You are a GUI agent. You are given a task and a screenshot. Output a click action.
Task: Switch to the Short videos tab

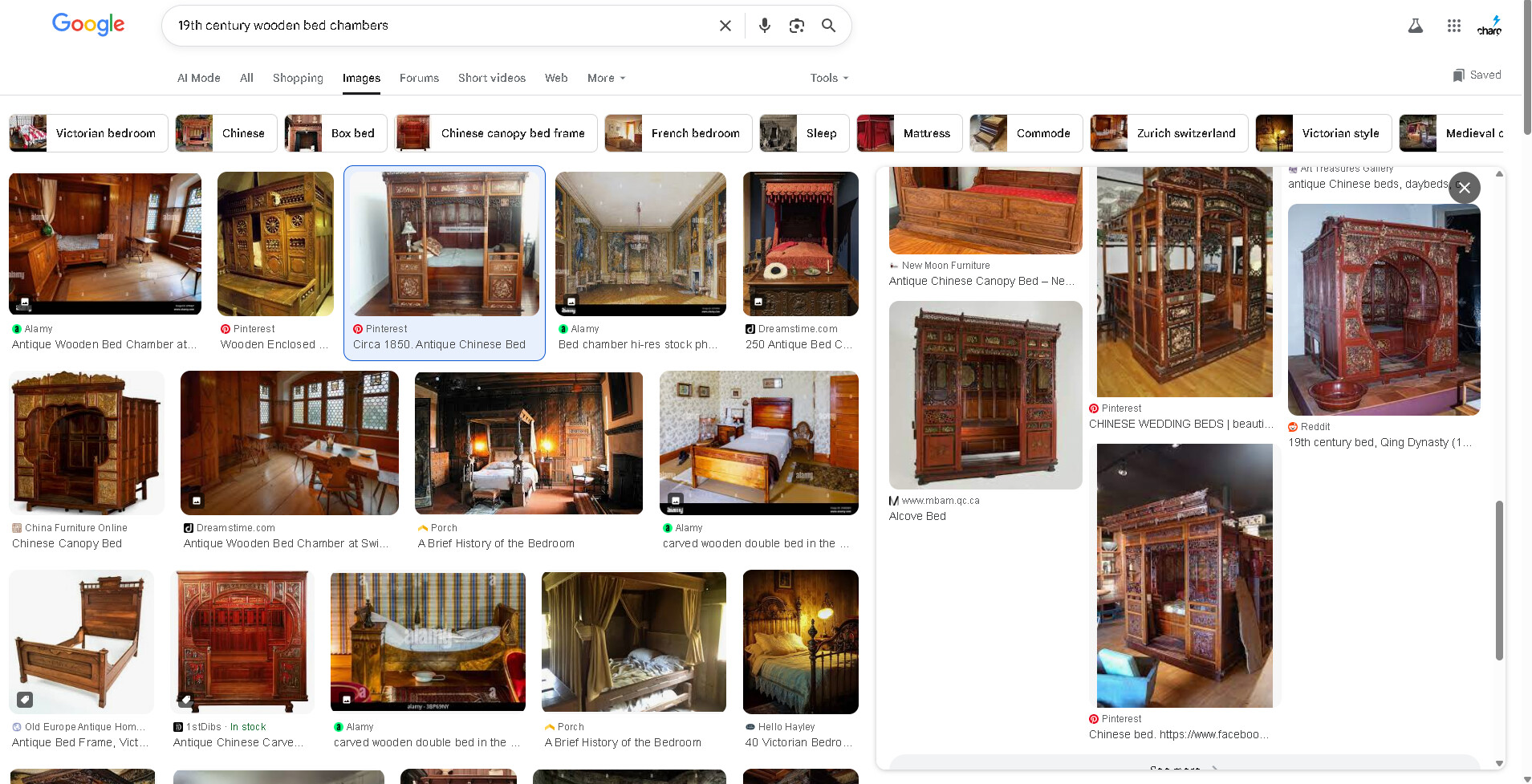[491, 78]
